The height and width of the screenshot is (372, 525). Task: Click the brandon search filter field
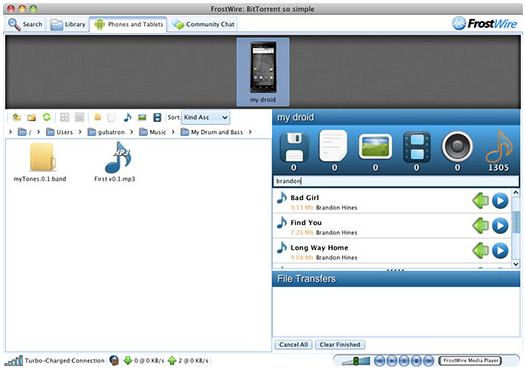coord(396,181)
